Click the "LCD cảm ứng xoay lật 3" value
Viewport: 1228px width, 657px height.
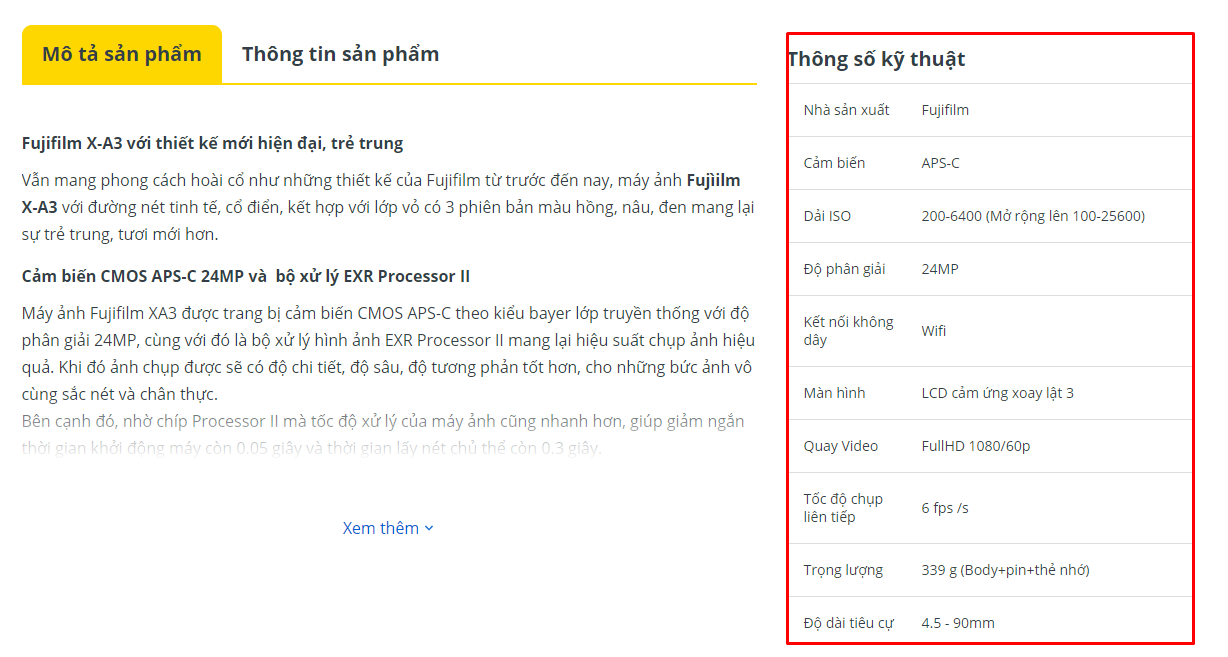point(998,393)
